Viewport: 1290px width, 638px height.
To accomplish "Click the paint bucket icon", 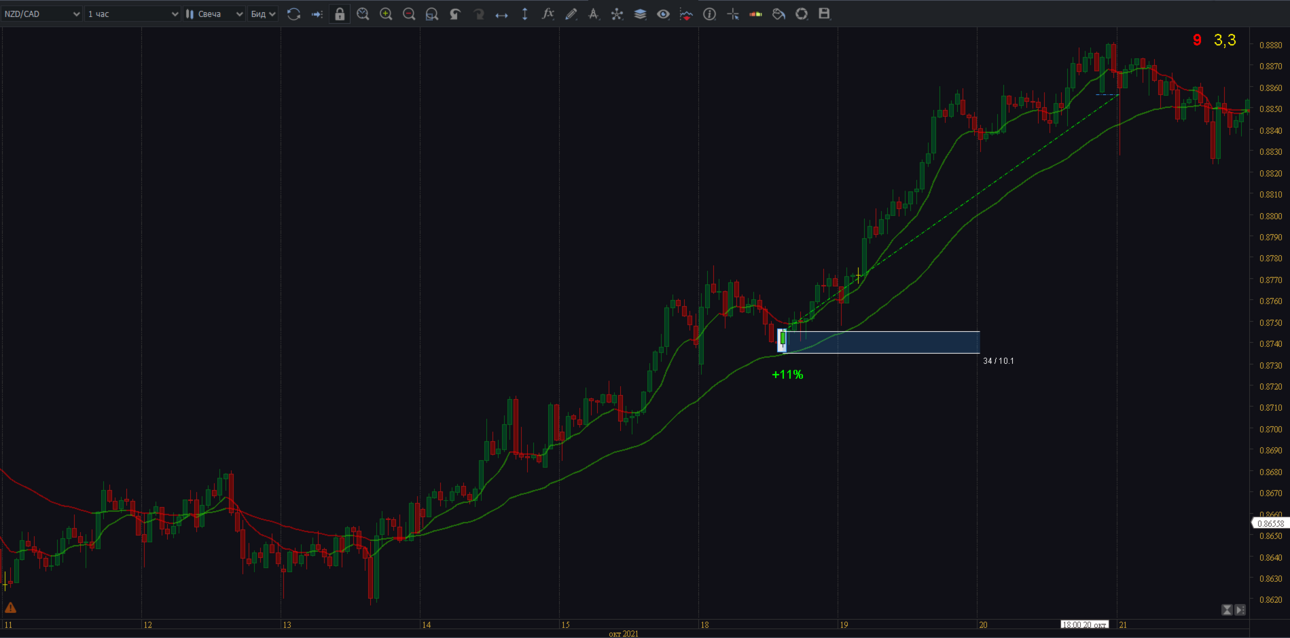I will [778, 14].
